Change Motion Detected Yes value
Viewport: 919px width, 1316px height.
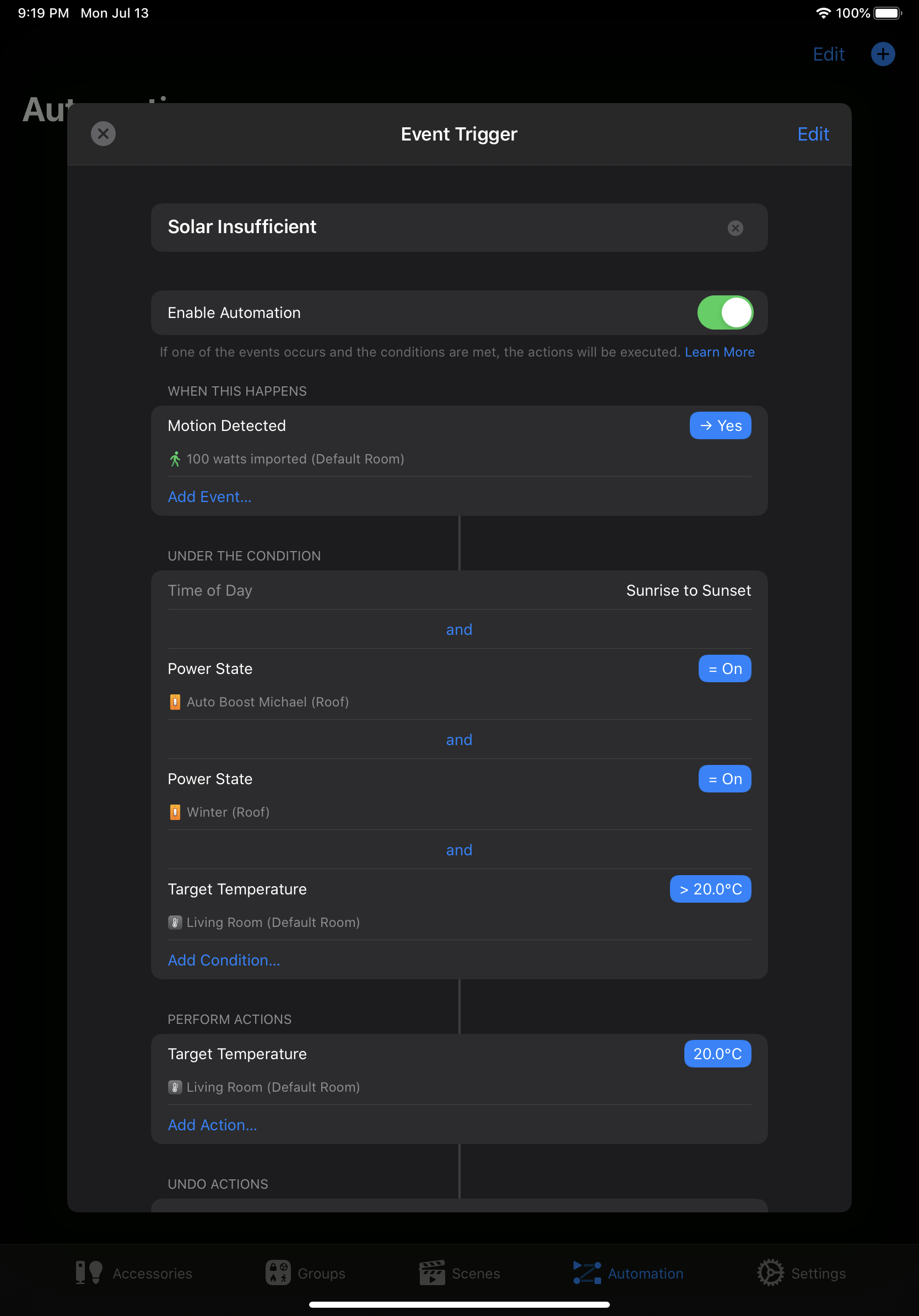pyautogui.click(x=720, y=426)
